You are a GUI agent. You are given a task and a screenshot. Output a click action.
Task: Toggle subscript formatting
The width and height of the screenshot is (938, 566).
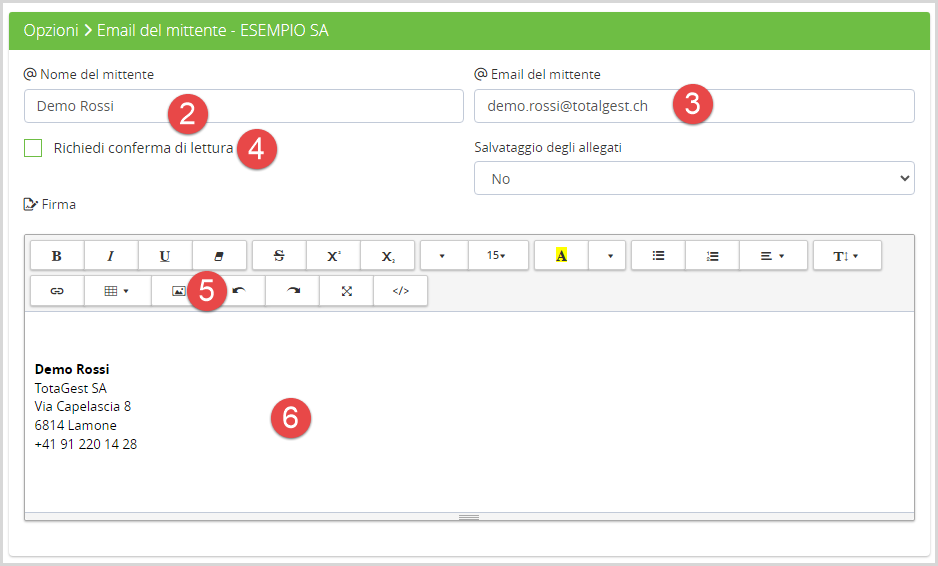tap(387, 255)
